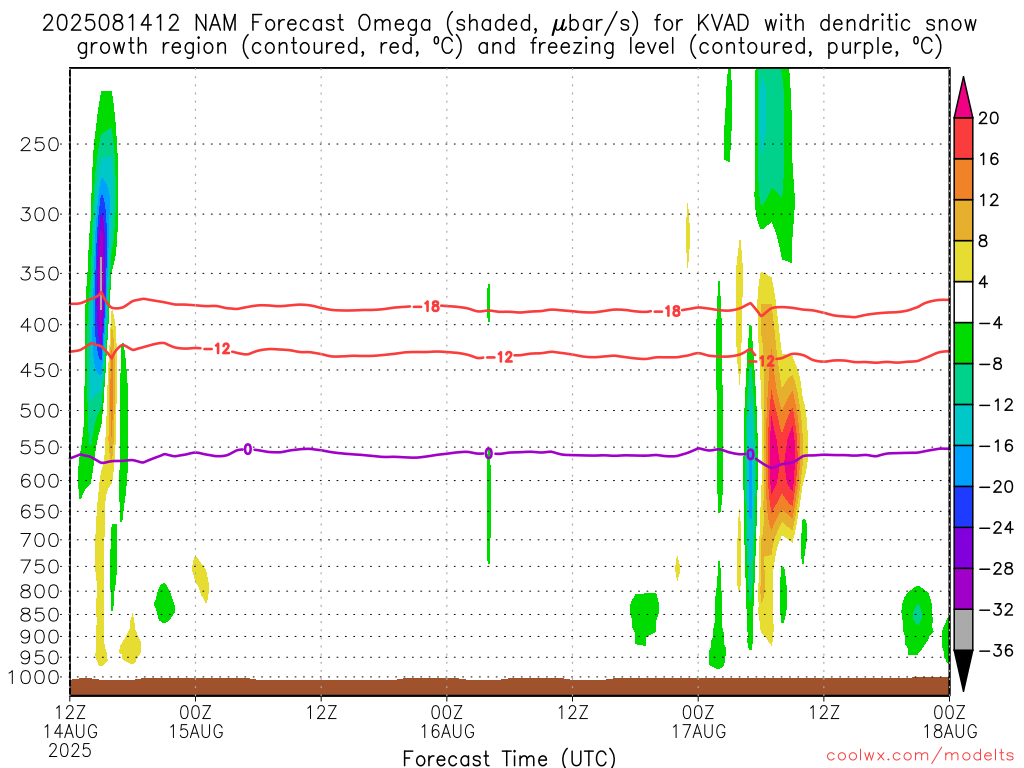Click the colorbar label 20
Viewport: 1024px width, 768px height.
pyautogui.click(x=989, y=118)
